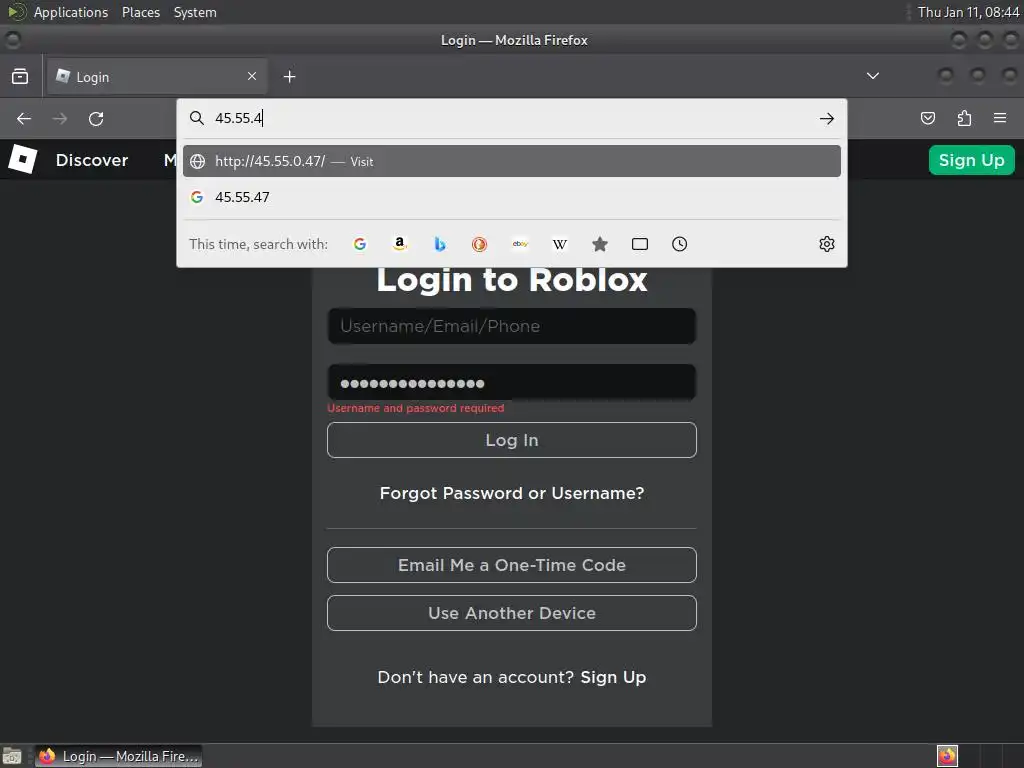This screenshot has width=1024, height=768.
Task: Open the Places menu
Action: (x=140, y=12)
